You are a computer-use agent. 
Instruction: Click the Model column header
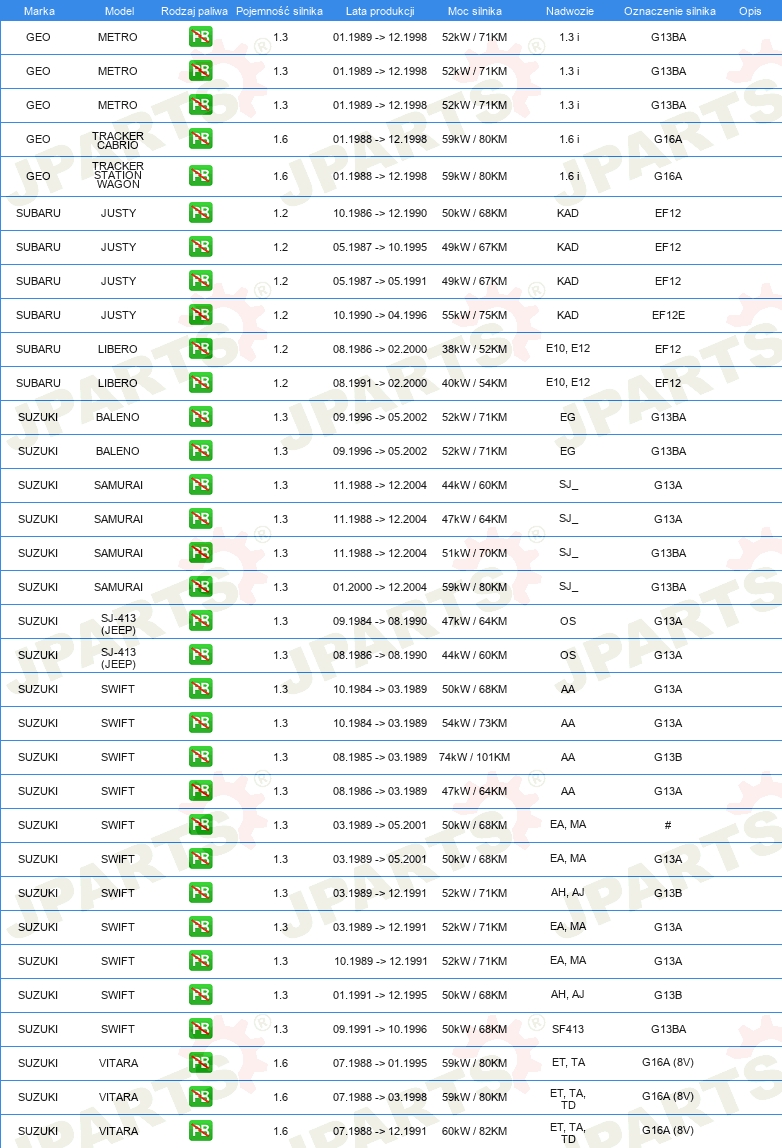pos(119,11)
